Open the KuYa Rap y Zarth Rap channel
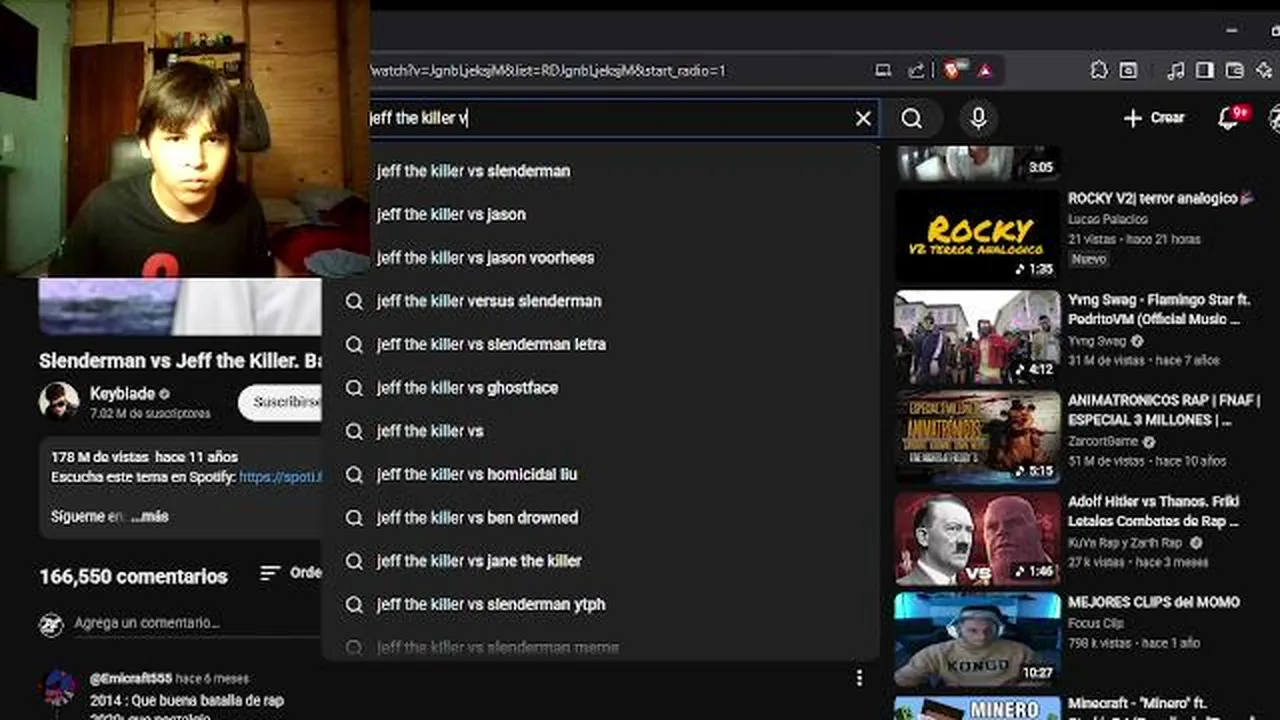 click(x=1125, y=543)
